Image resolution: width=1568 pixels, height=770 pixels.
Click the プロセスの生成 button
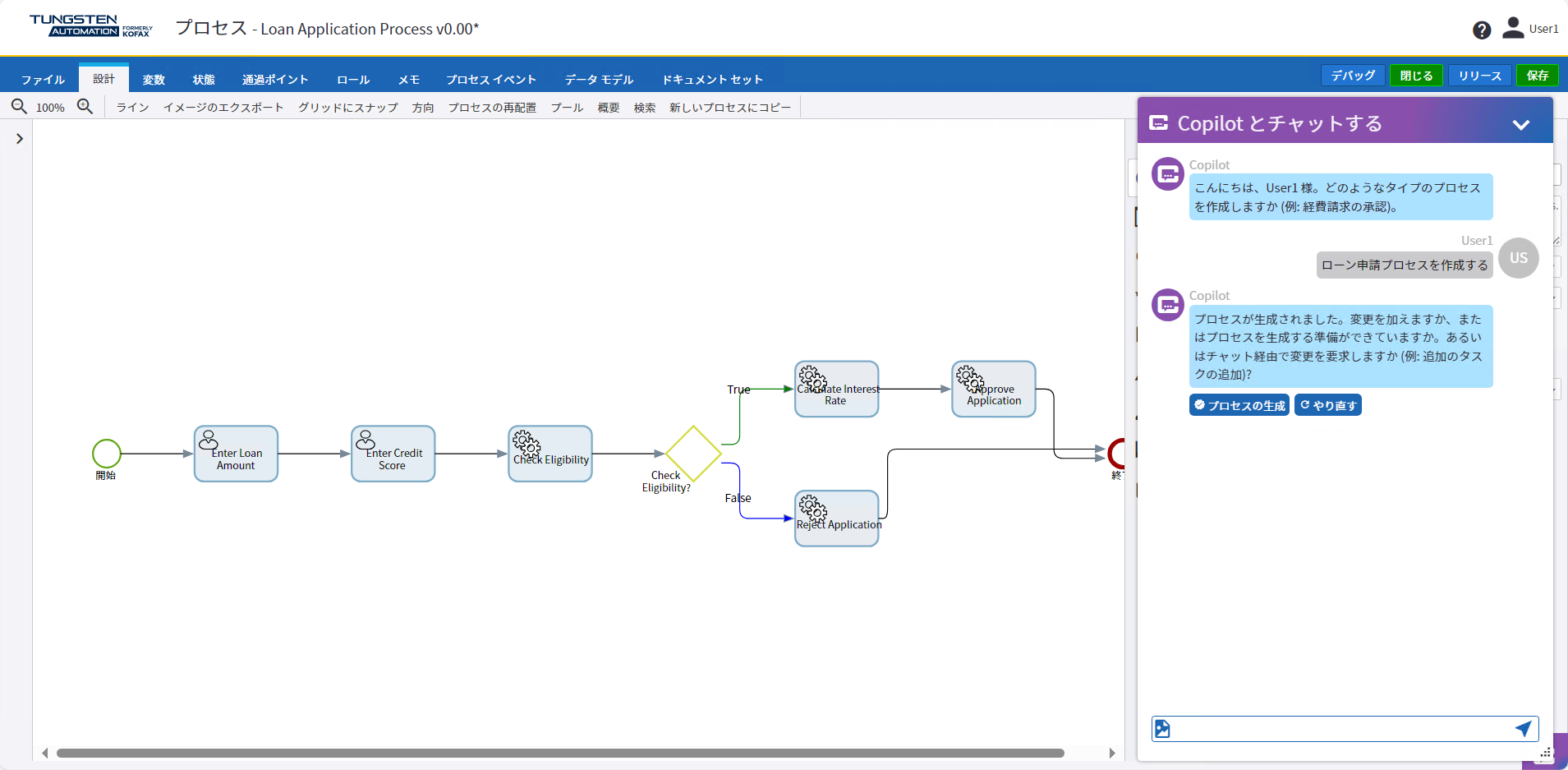[1239, 405]
